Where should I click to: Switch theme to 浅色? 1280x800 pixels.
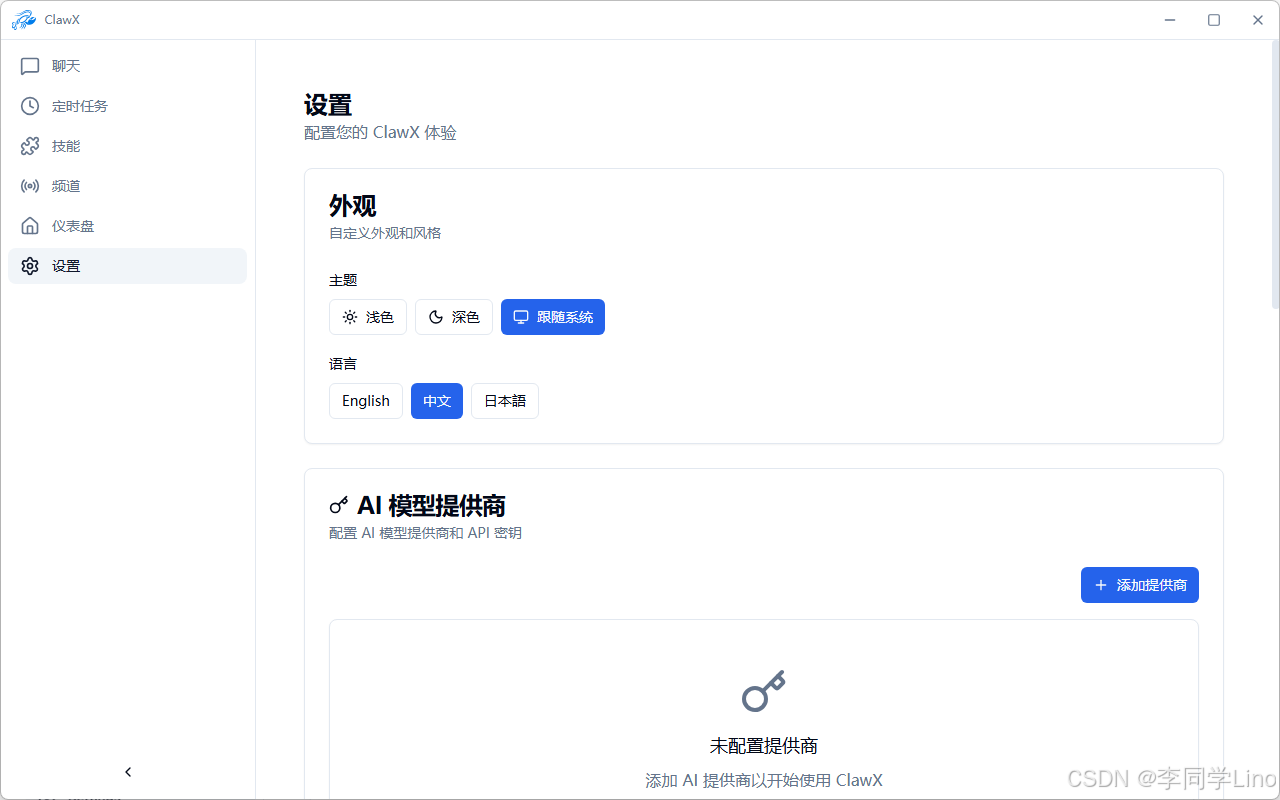click(x=368, y=316)
